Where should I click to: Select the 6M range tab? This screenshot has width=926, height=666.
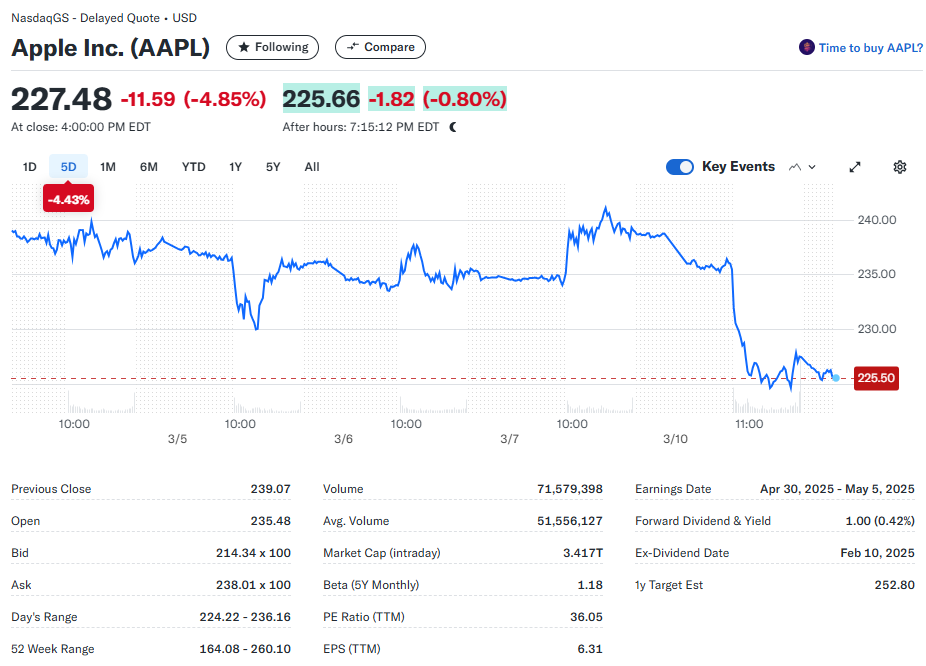149,167
